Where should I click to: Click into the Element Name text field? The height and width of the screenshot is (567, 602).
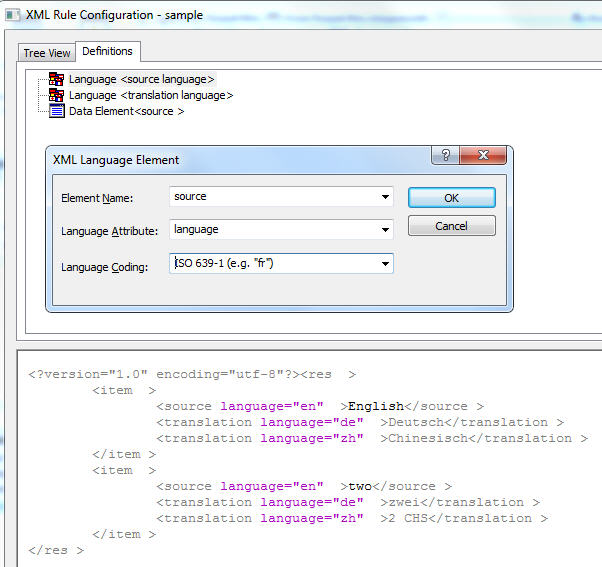click(x=270, y=197)
